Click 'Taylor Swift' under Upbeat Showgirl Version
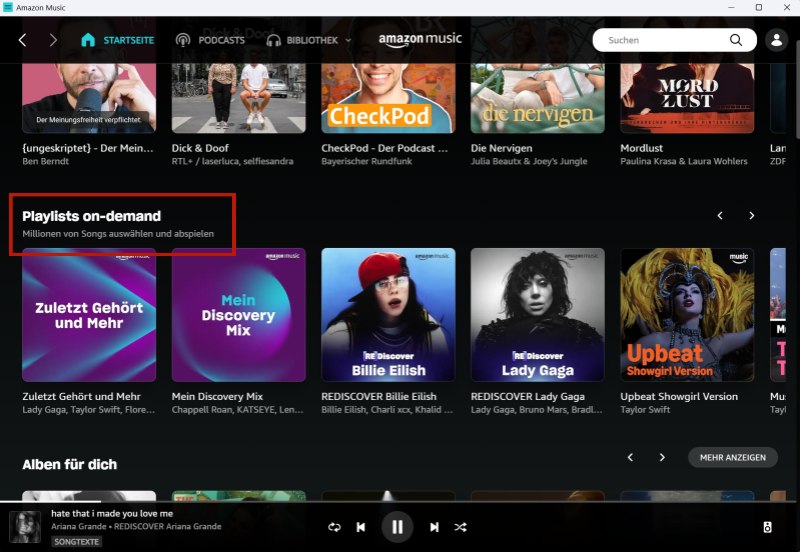The width and height of the screenshot is (800, 552). coord(645,410)
